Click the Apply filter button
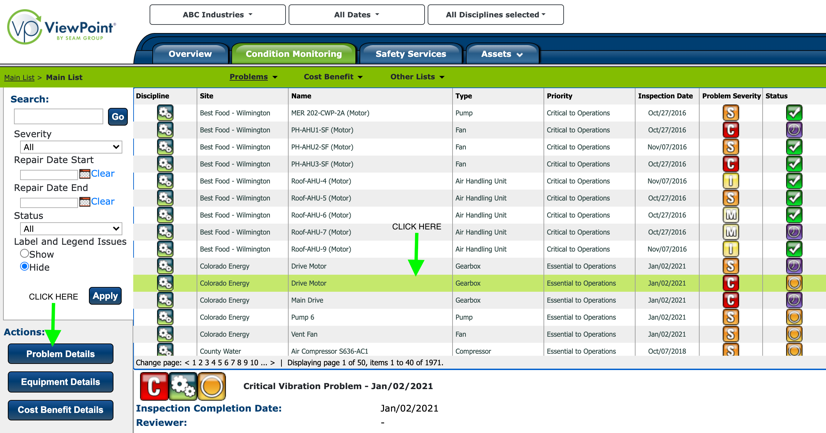The image size is (826, 433). [105, 296]
